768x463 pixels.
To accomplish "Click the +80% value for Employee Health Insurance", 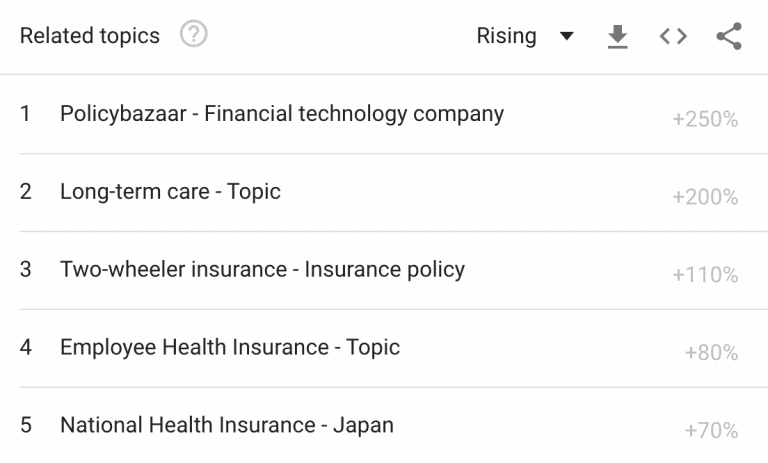I will point(711,353).
